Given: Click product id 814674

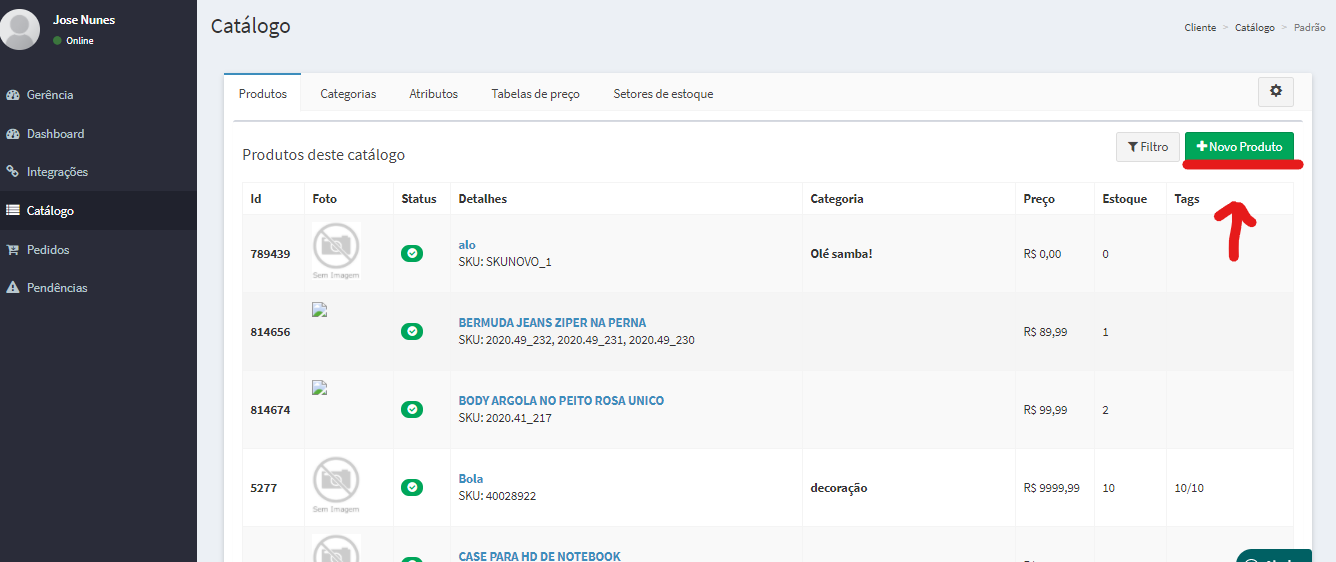Looking at the screenshot, I should [270, 410].
